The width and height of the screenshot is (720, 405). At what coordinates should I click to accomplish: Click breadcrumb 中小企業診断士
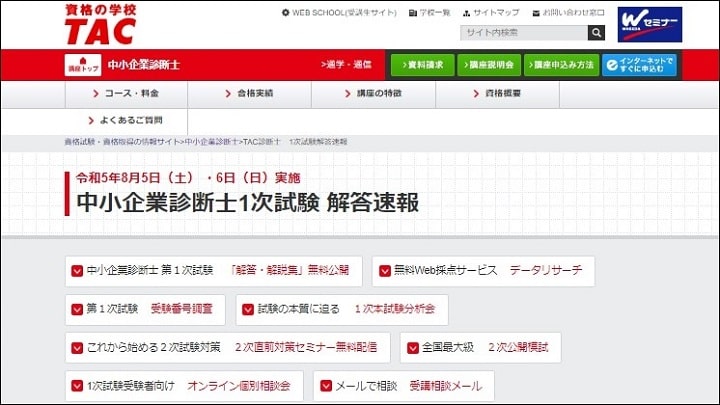(x=212, y=142)
